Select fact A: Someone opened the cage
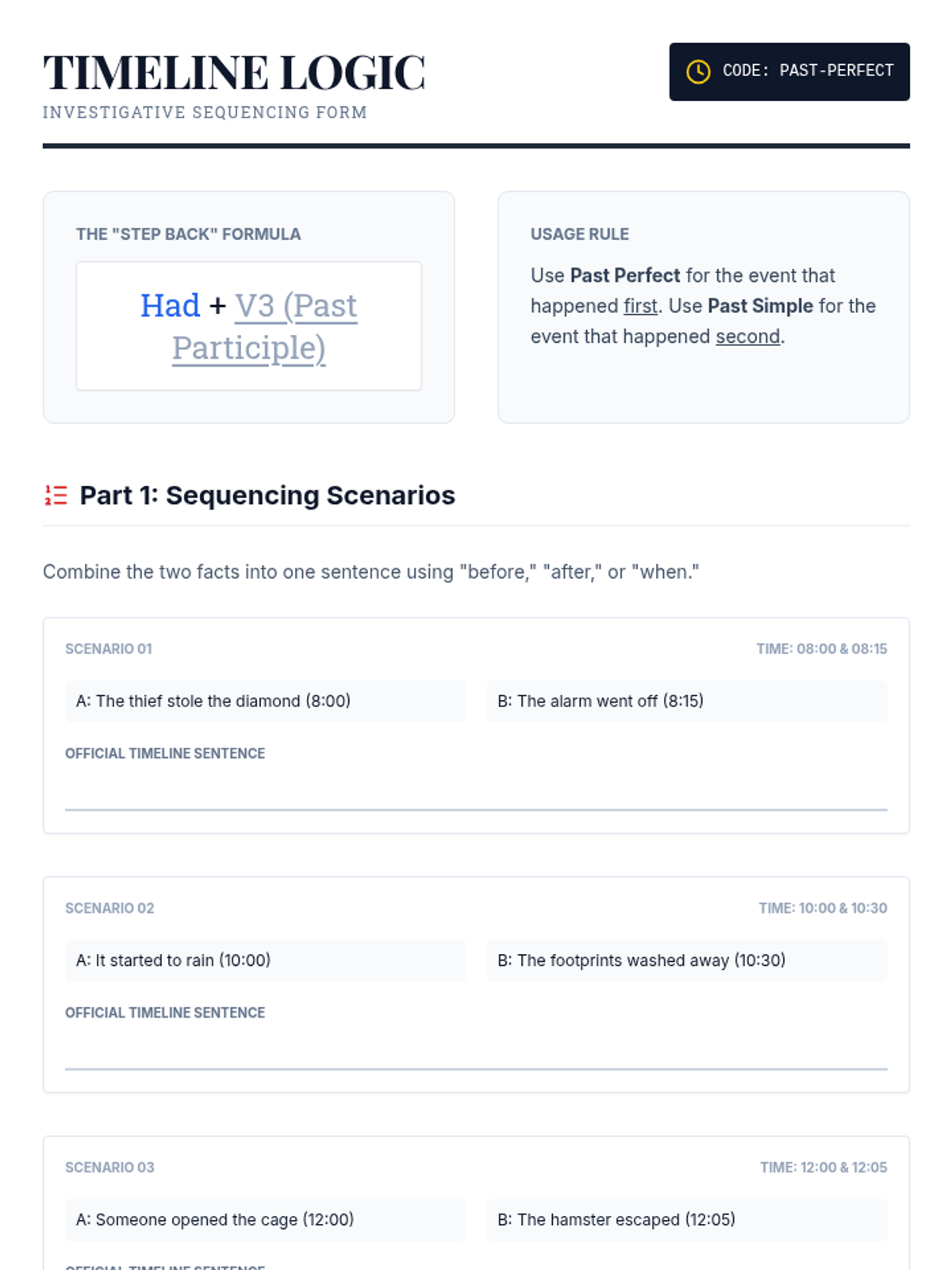Viewport: 952px width, 1270px height. 265,1220
